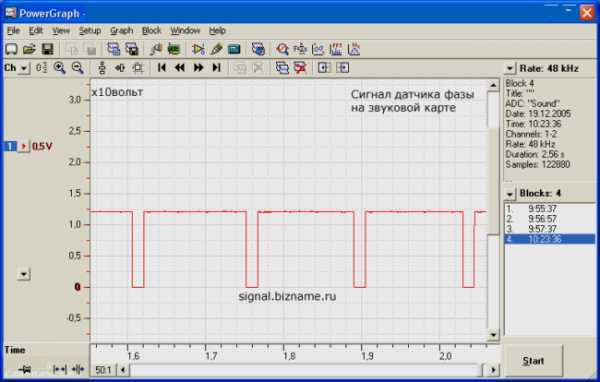Zoom in with the plus magnifier icon

coord(59,68)
